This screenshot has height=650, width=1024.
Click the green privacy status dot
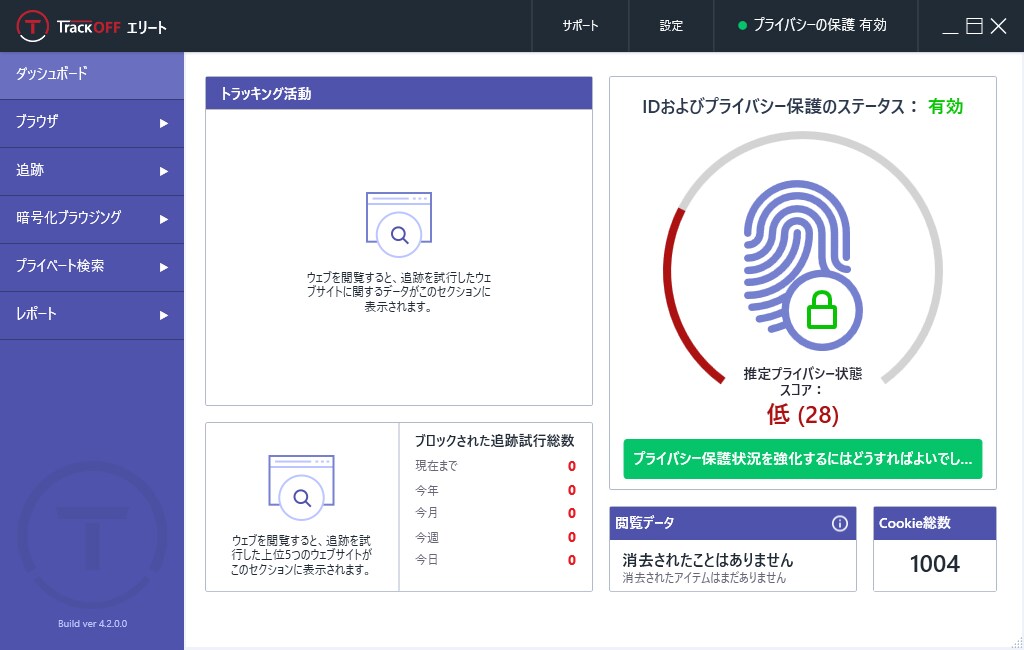coord(742,25)
